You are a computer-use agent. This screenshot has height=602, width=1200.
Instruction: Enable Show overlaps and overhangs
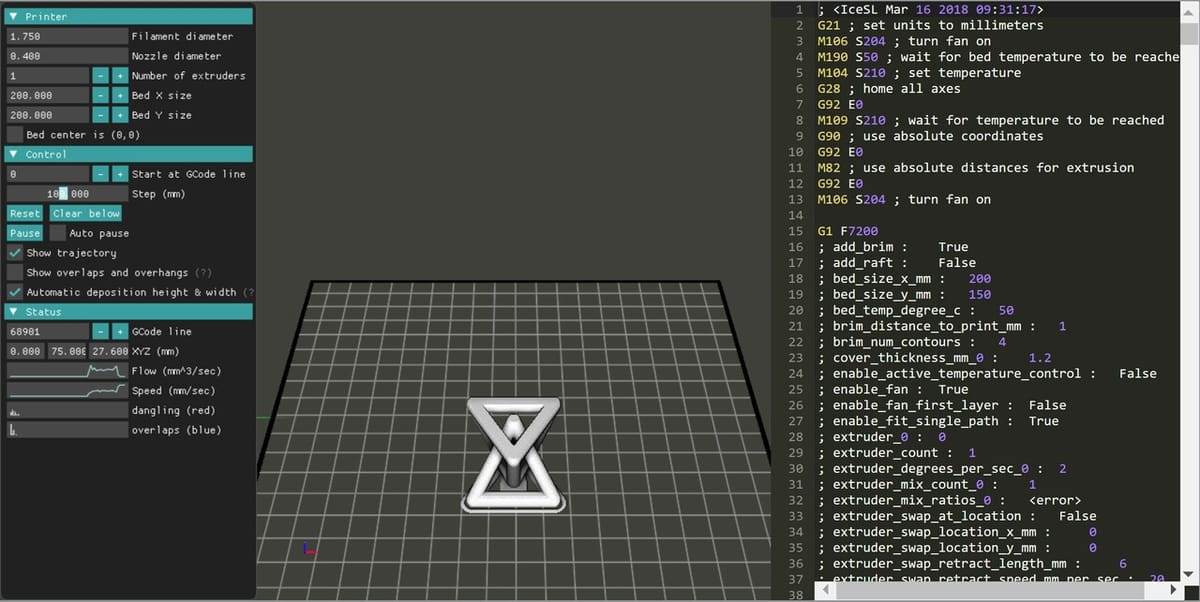coord(15,272)
